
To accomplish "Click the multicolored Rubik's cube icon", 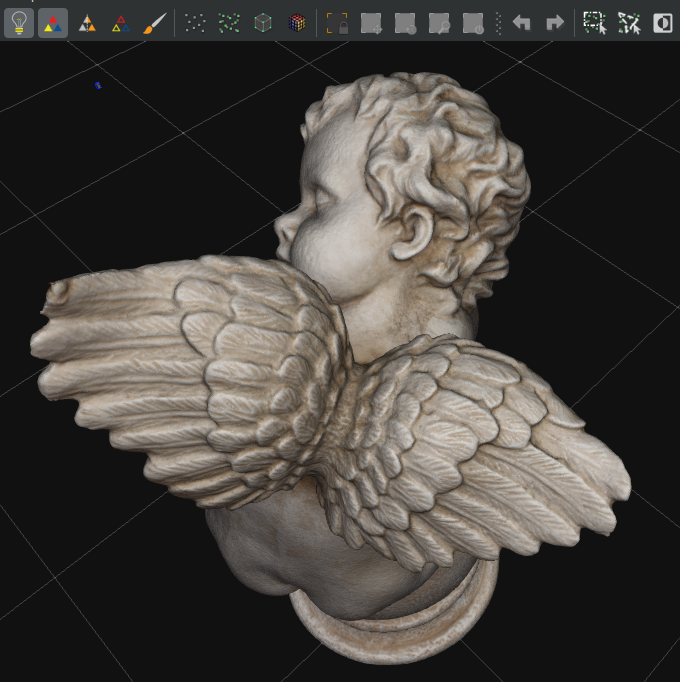I will (297, 23).
